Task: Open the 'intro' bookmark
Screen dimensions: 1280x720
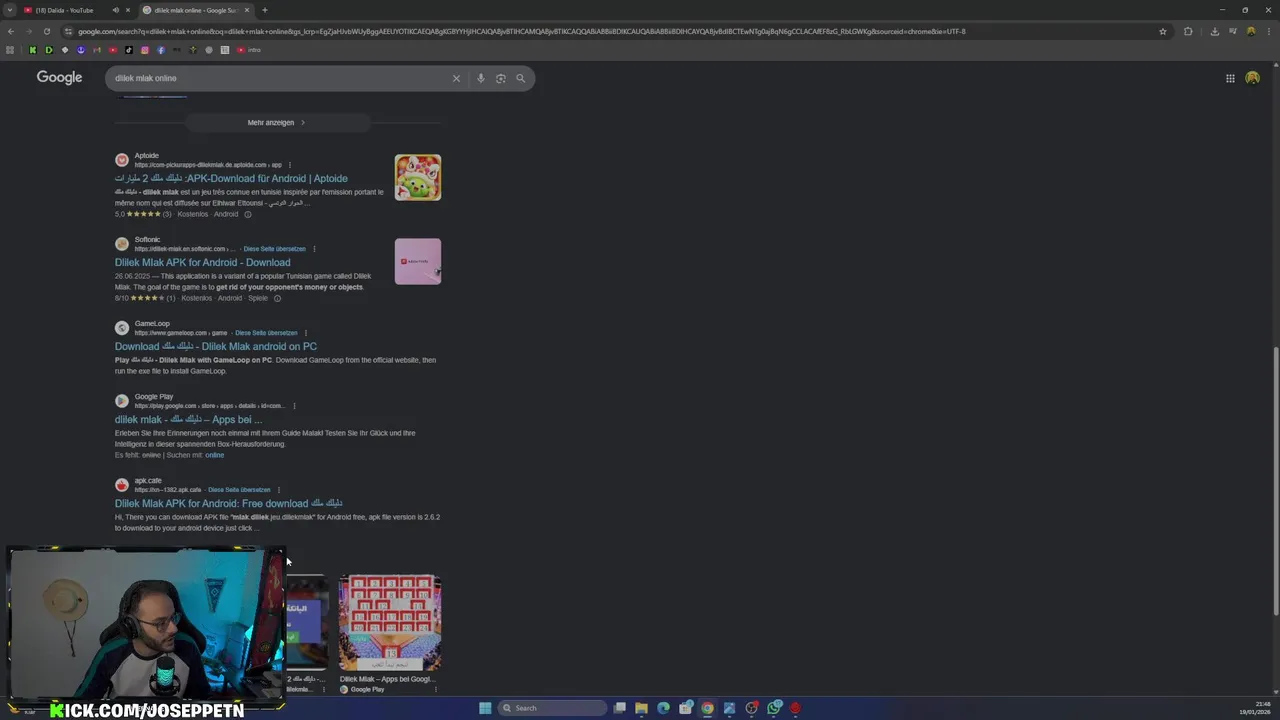Action: [249, 50]
